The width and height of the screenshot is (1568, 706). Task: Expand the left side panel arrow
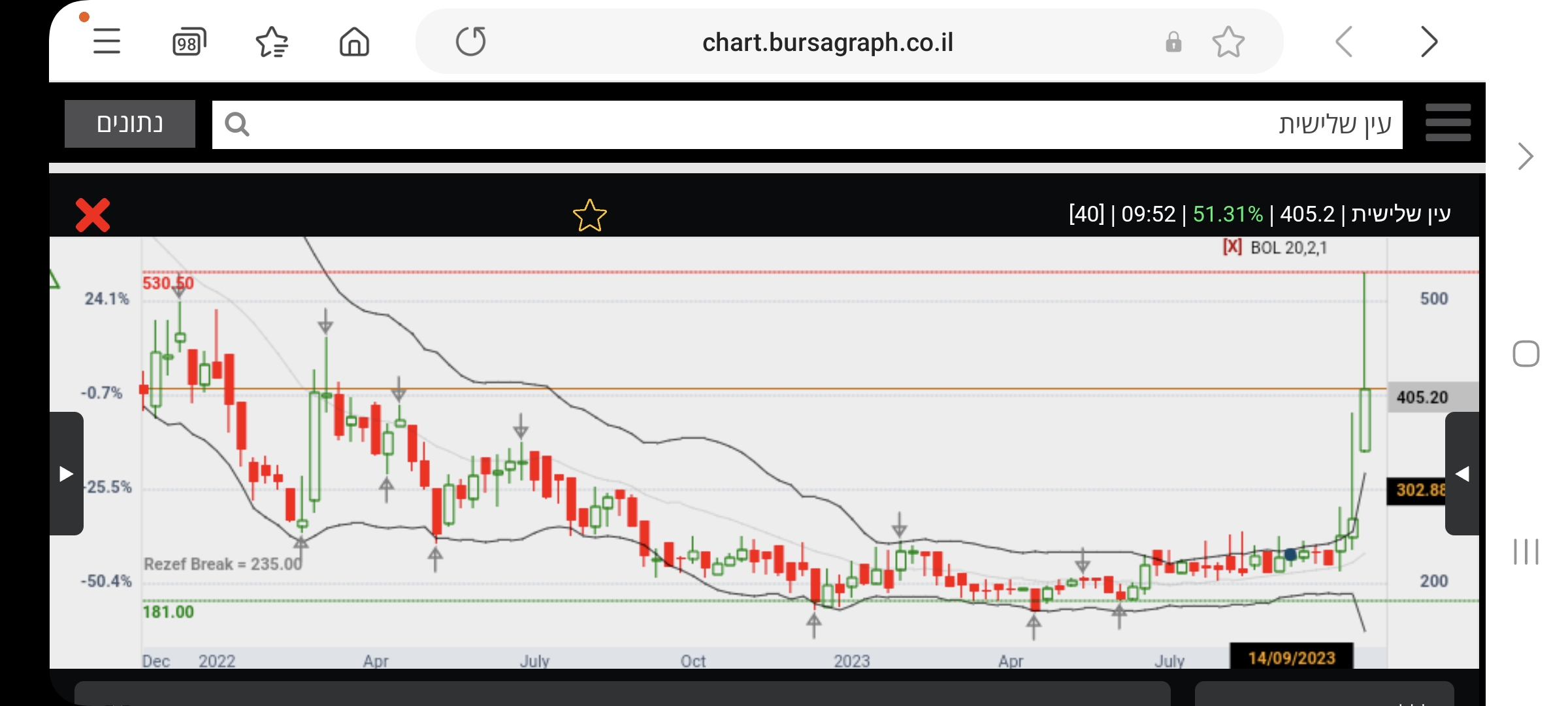pyautogui.click(x=66, y=473)
